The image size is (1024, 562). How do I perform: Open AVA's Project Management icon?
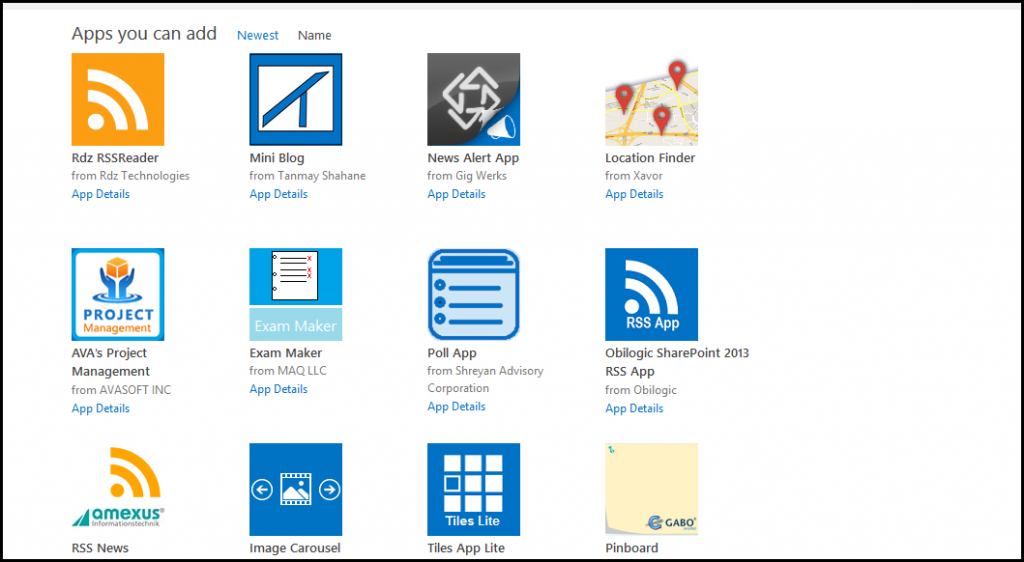pos(118,294)
